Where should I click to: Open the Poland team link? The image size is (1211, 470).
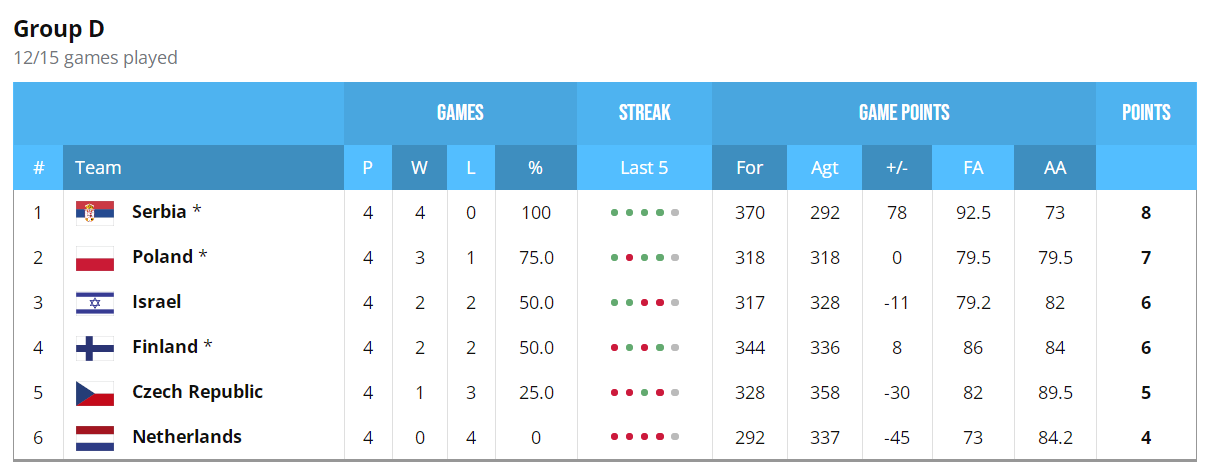(x=162, y=257)
